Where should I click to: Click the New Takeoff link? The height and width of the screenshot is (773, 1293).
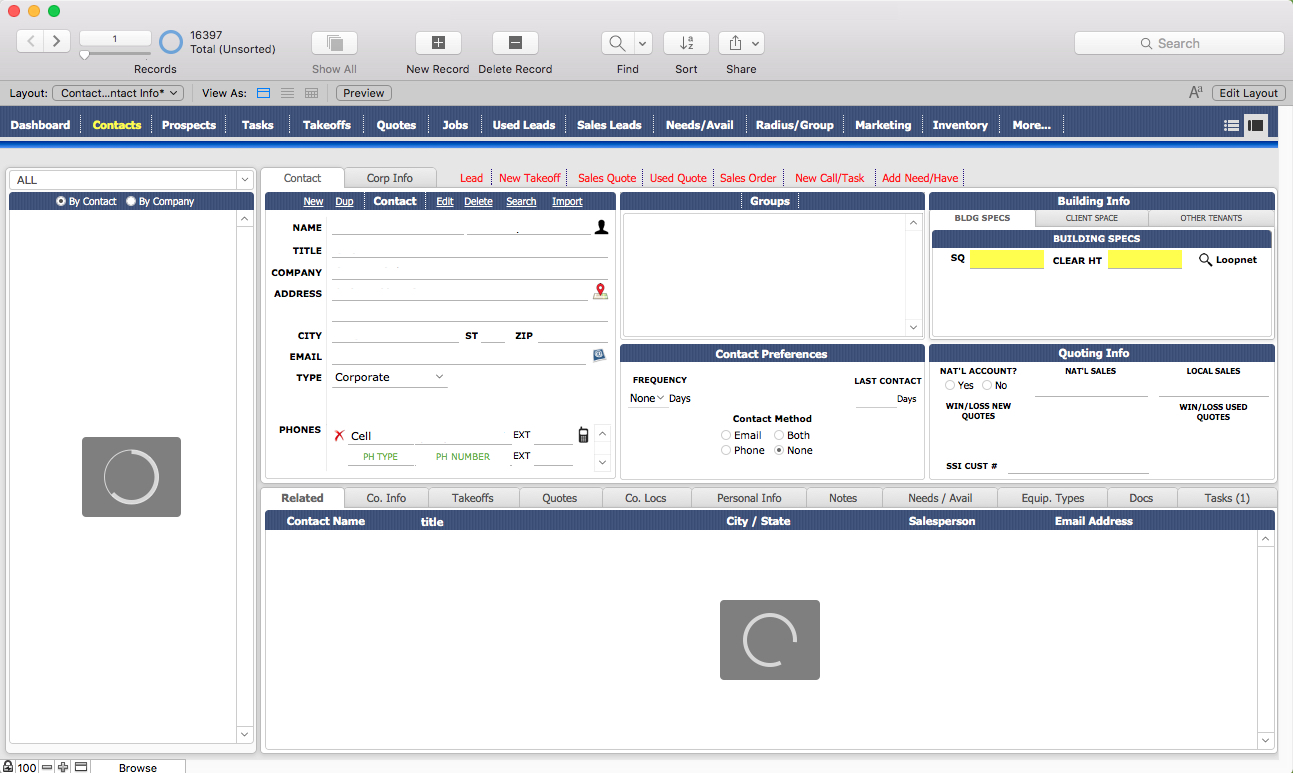tap(530, 177)
